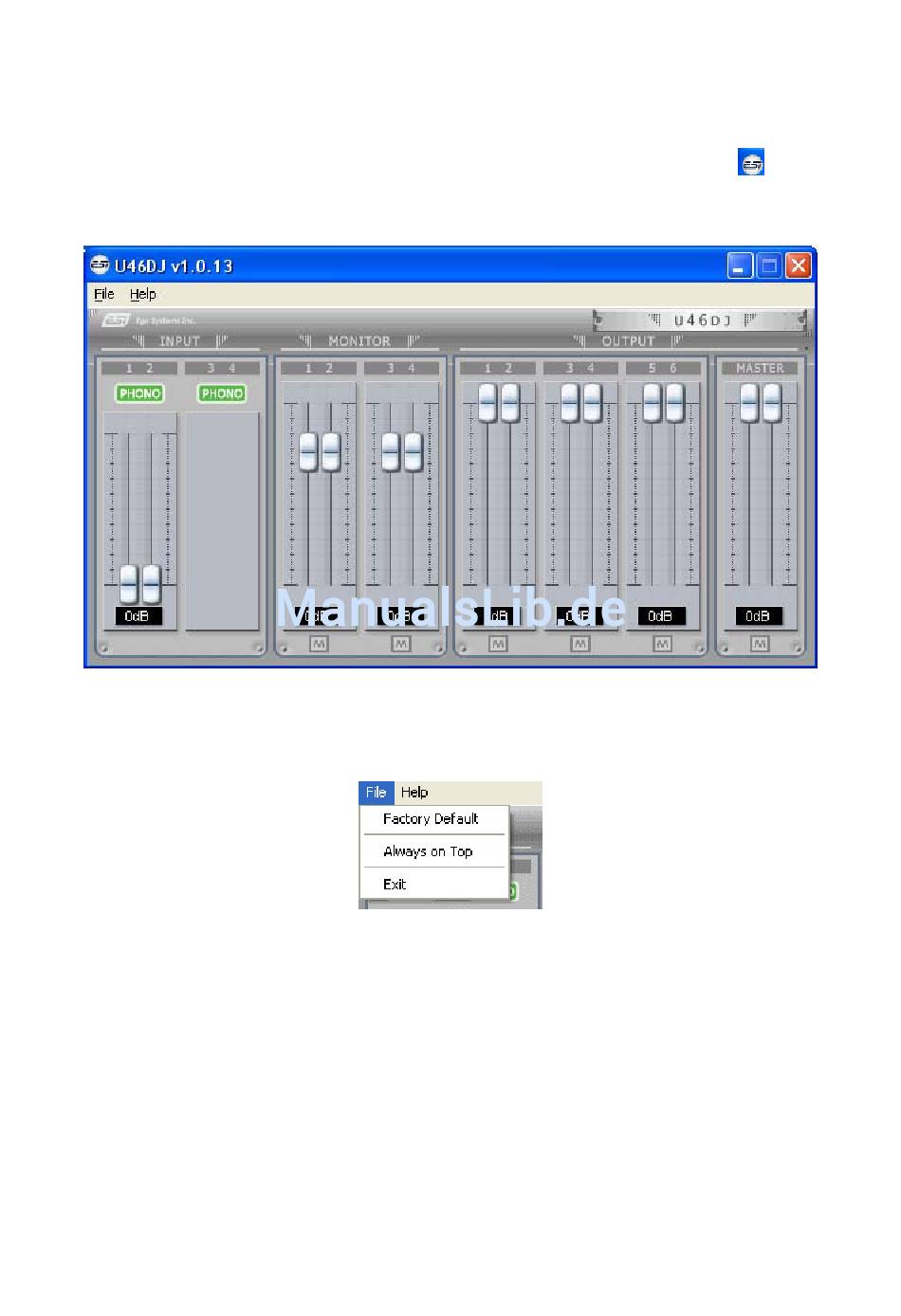Toggle PHONO for input channels 3 4
901x1316 pixels.
[222, 393]
